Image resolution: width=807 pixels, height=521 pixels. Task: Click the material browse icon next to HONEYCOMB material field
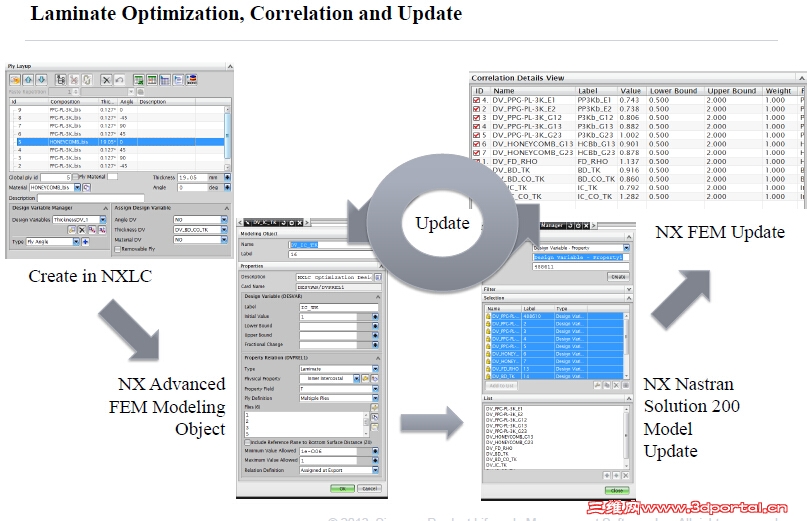pyautogui.click(x=86, y=188)
